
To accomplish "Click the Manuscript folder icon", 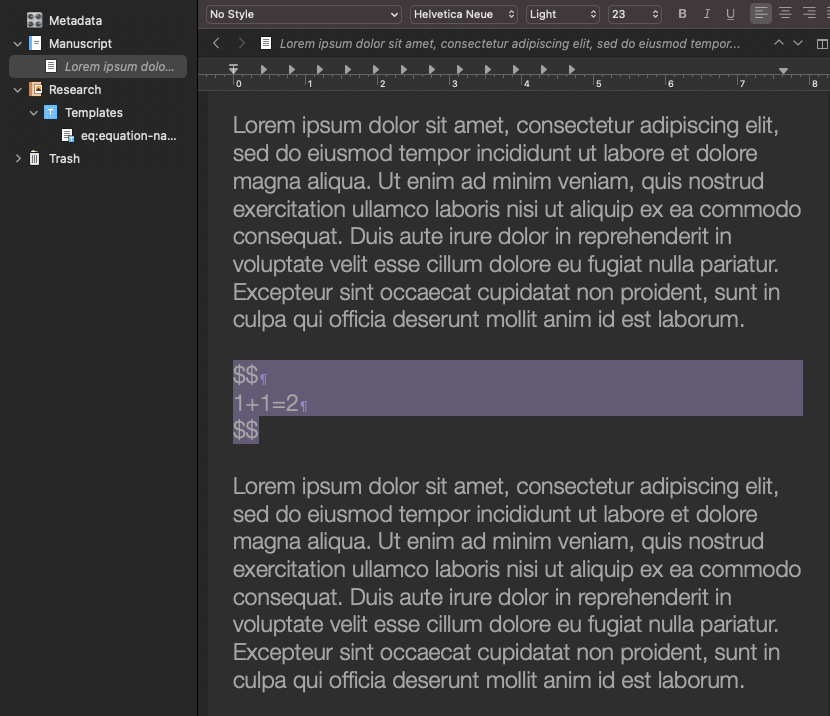I will (35, 43).
